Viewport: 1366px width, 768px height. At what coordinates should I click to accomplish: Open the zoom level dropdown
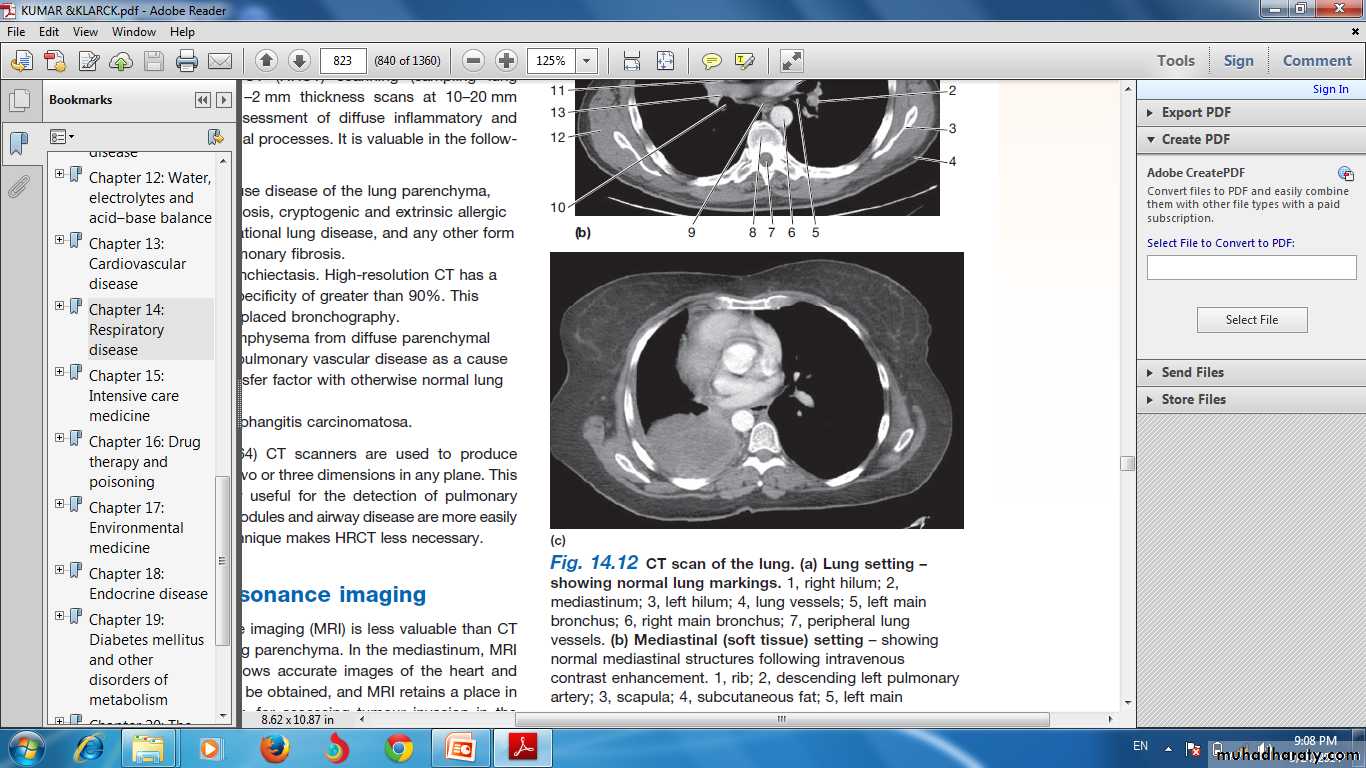(587, 61)
